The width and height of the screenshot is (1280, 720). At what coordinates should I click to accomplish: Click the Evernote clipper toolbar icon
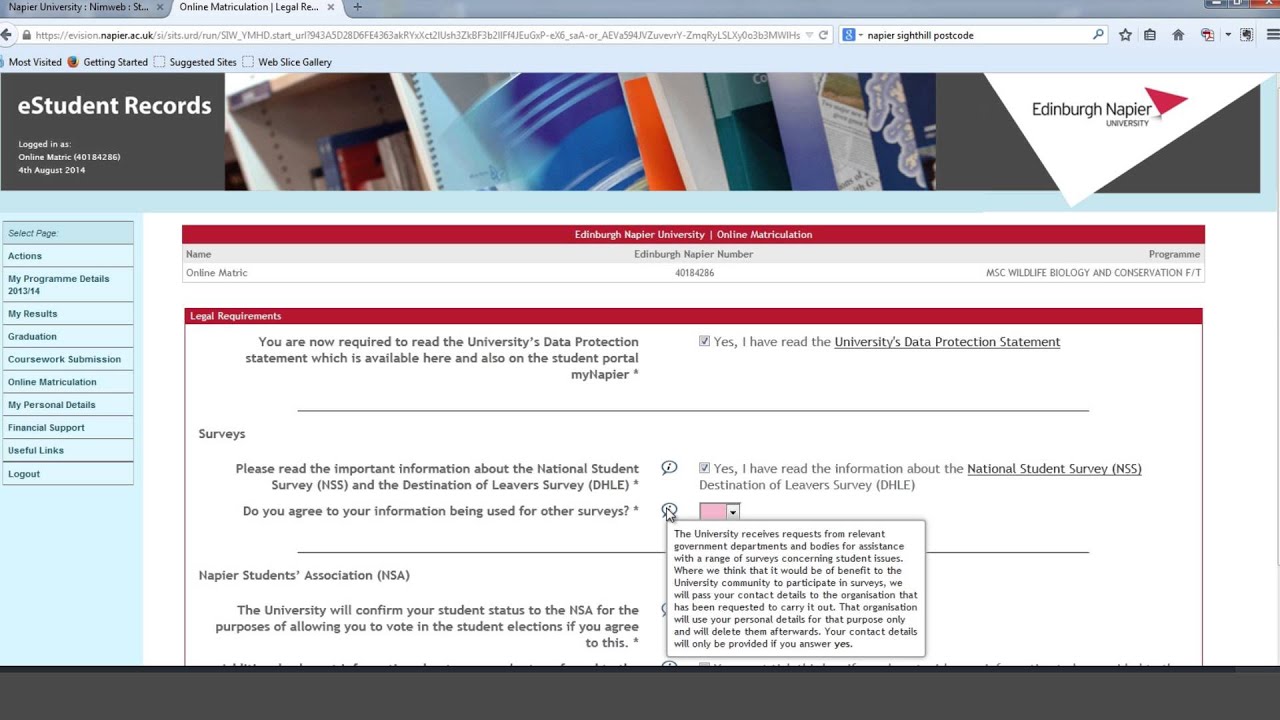(x=1246, y=35)
